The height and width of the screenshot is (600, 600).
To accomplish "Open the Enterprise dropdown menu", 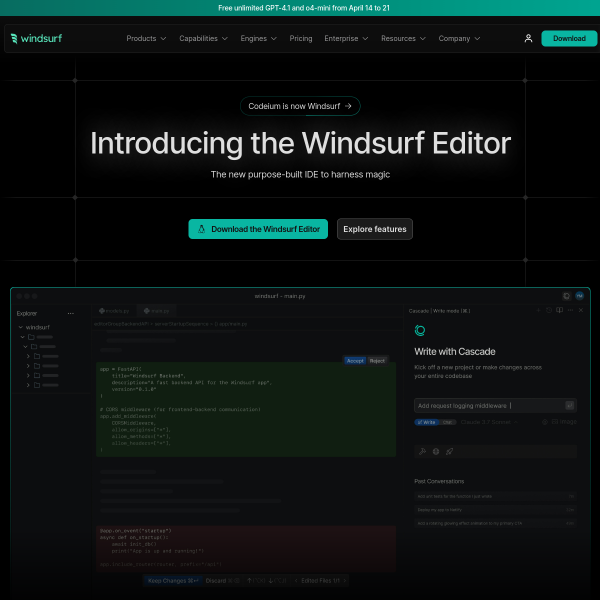I will click(x=346, y=38).
